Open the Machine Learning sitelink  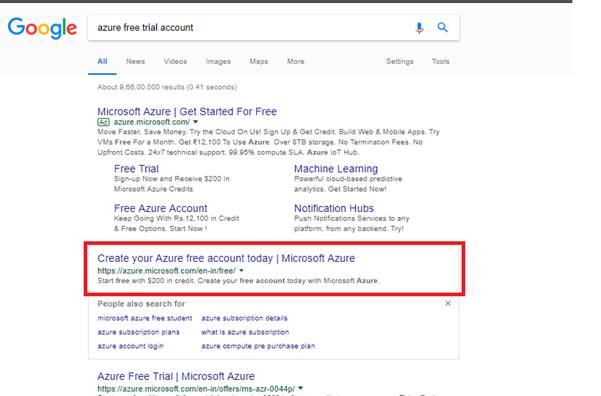tap(336, 169)
